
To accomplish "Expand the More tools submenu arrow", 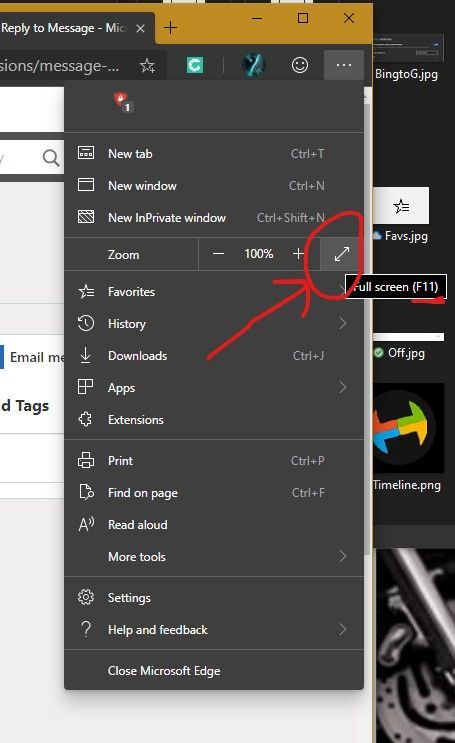I will pos(343,556).
